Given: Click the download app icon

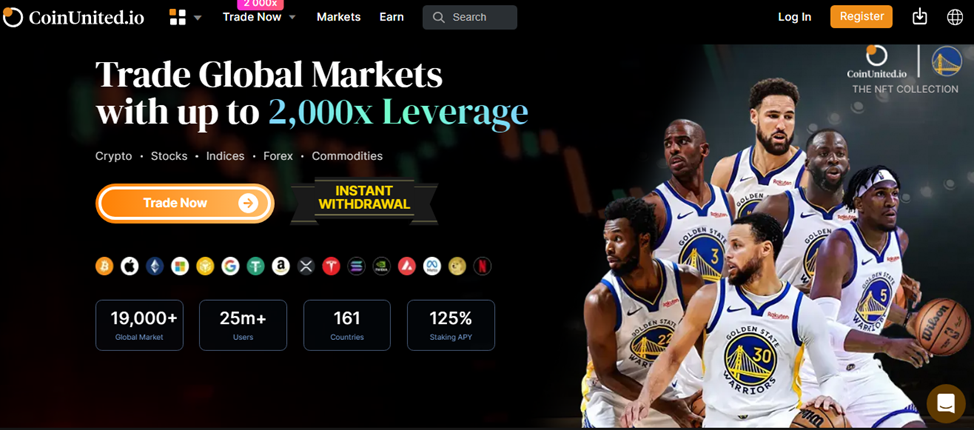Looking at the screenshot, I should (x=919, y=17).
